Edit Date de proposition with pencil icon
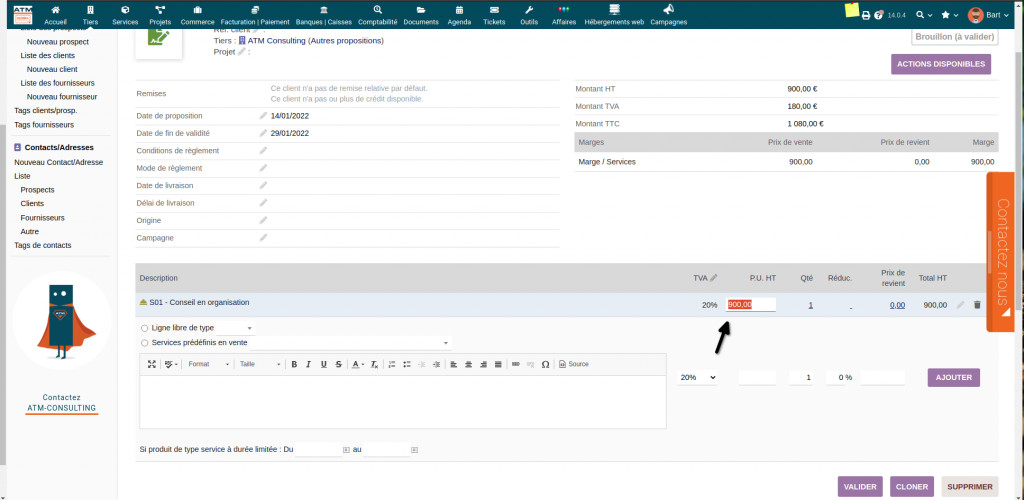Screen dimensions: 1024x500 tap(263, 116)
